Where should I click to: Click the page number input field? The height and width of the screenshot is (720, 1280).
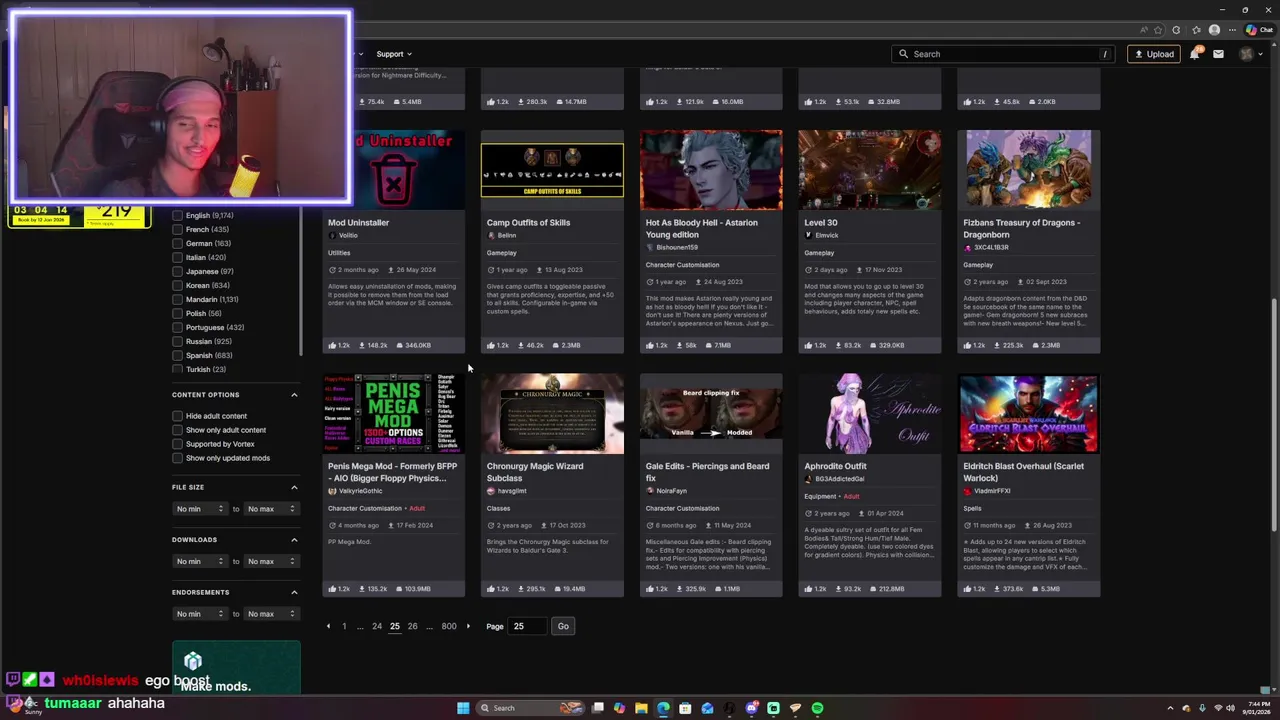(x=528, y=626)
